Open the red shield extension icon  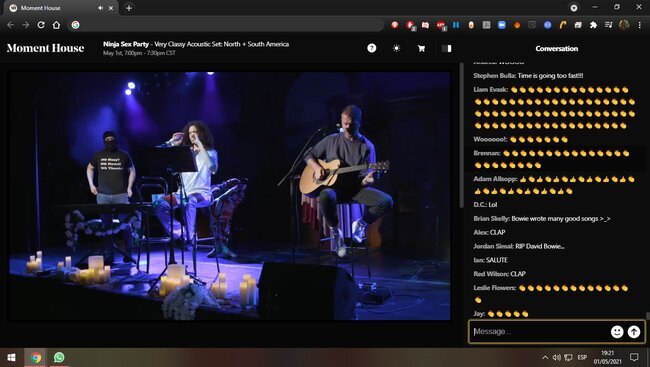point(395,25)
